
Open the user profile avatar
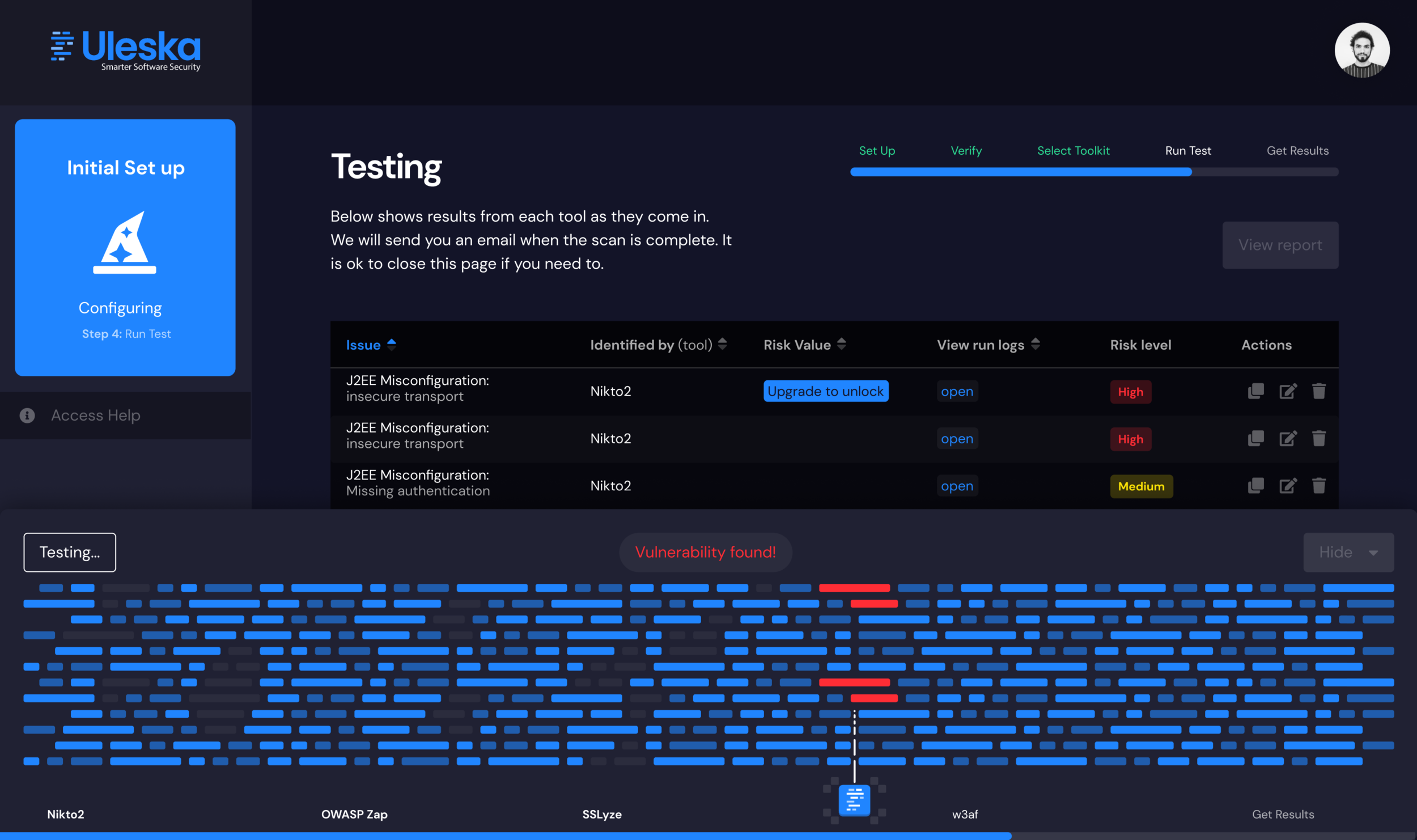click(1361, 50)
